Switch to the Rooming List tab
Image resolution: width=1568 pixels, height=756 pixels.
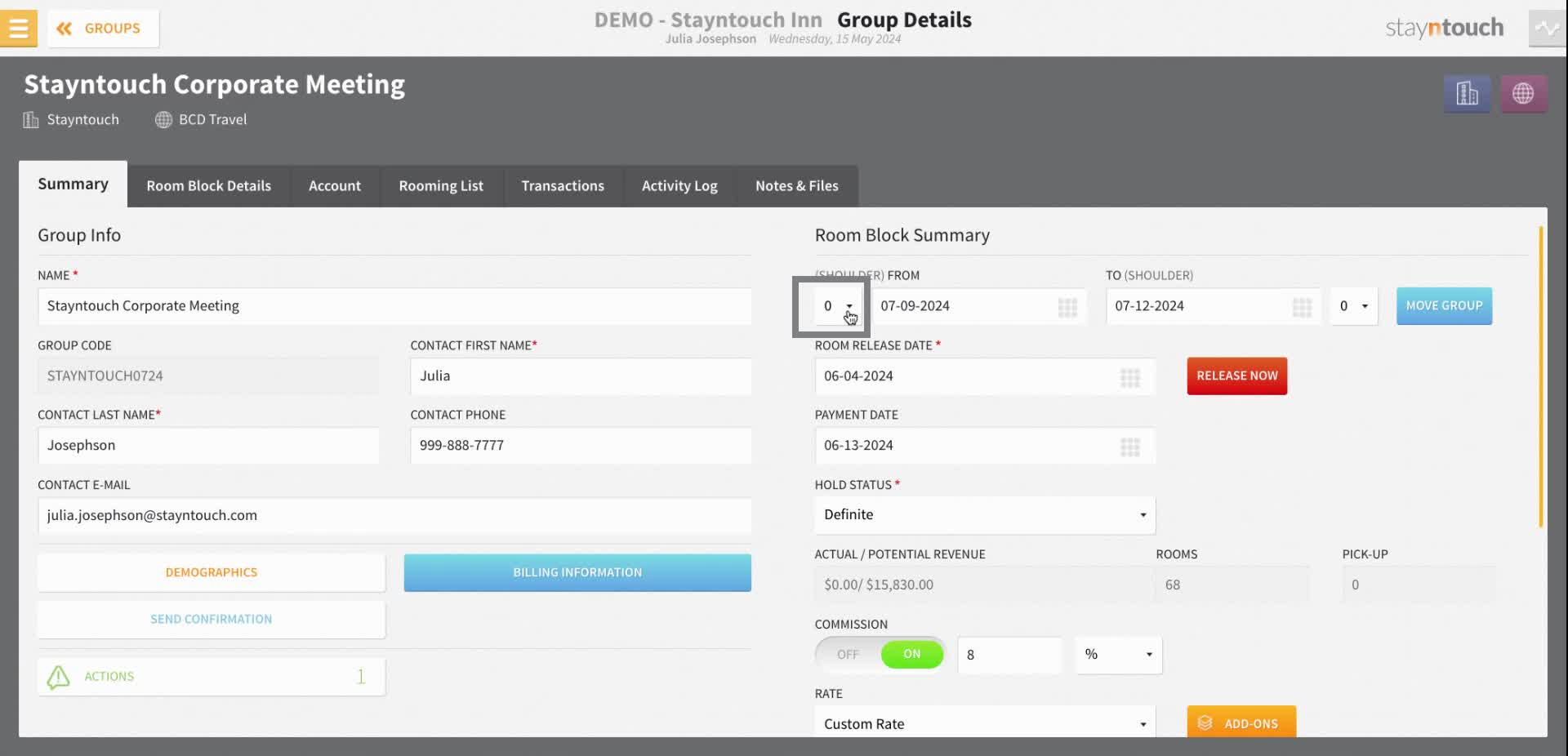coord(441,186)
